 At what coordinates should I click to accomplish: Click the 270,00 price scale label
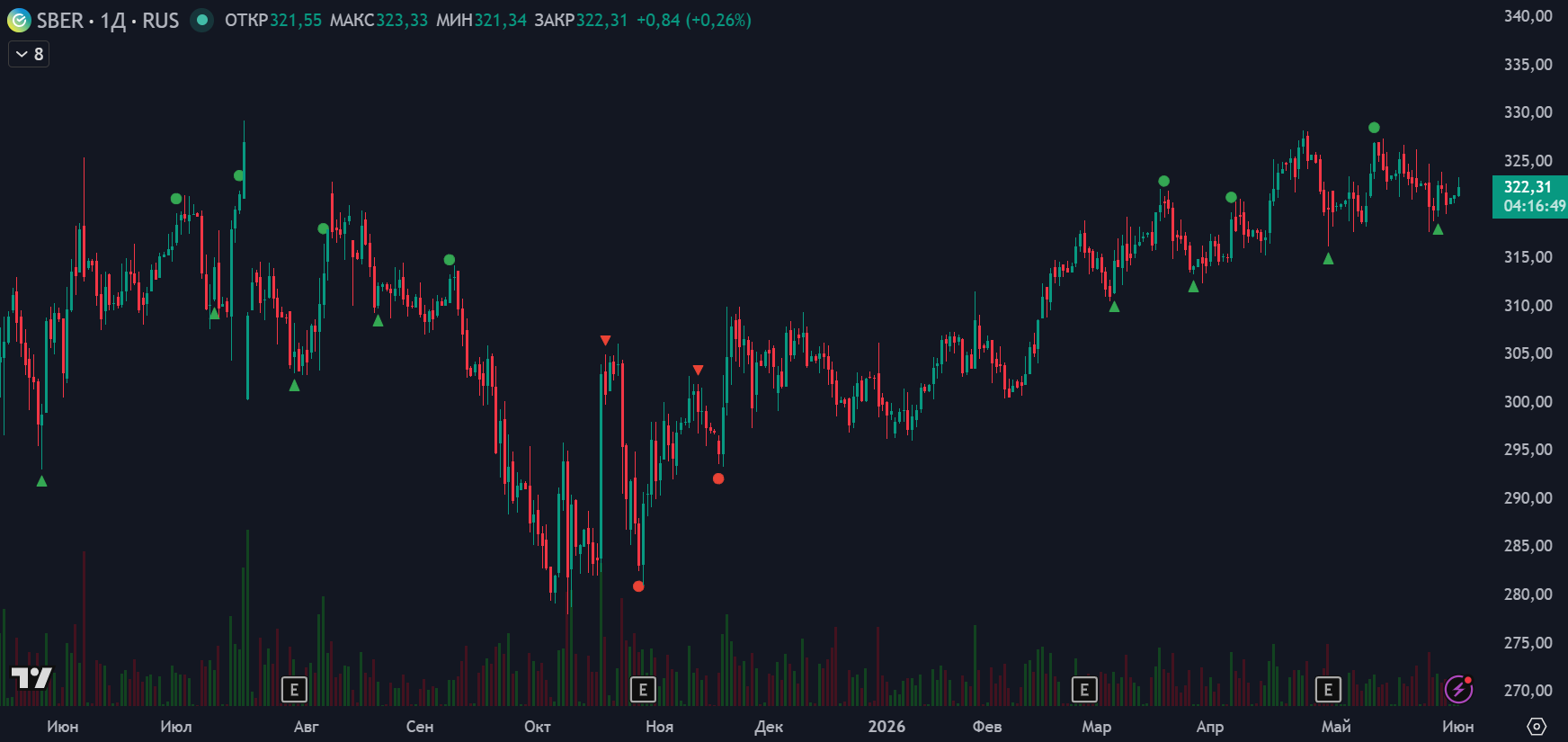click(1528, 691)
